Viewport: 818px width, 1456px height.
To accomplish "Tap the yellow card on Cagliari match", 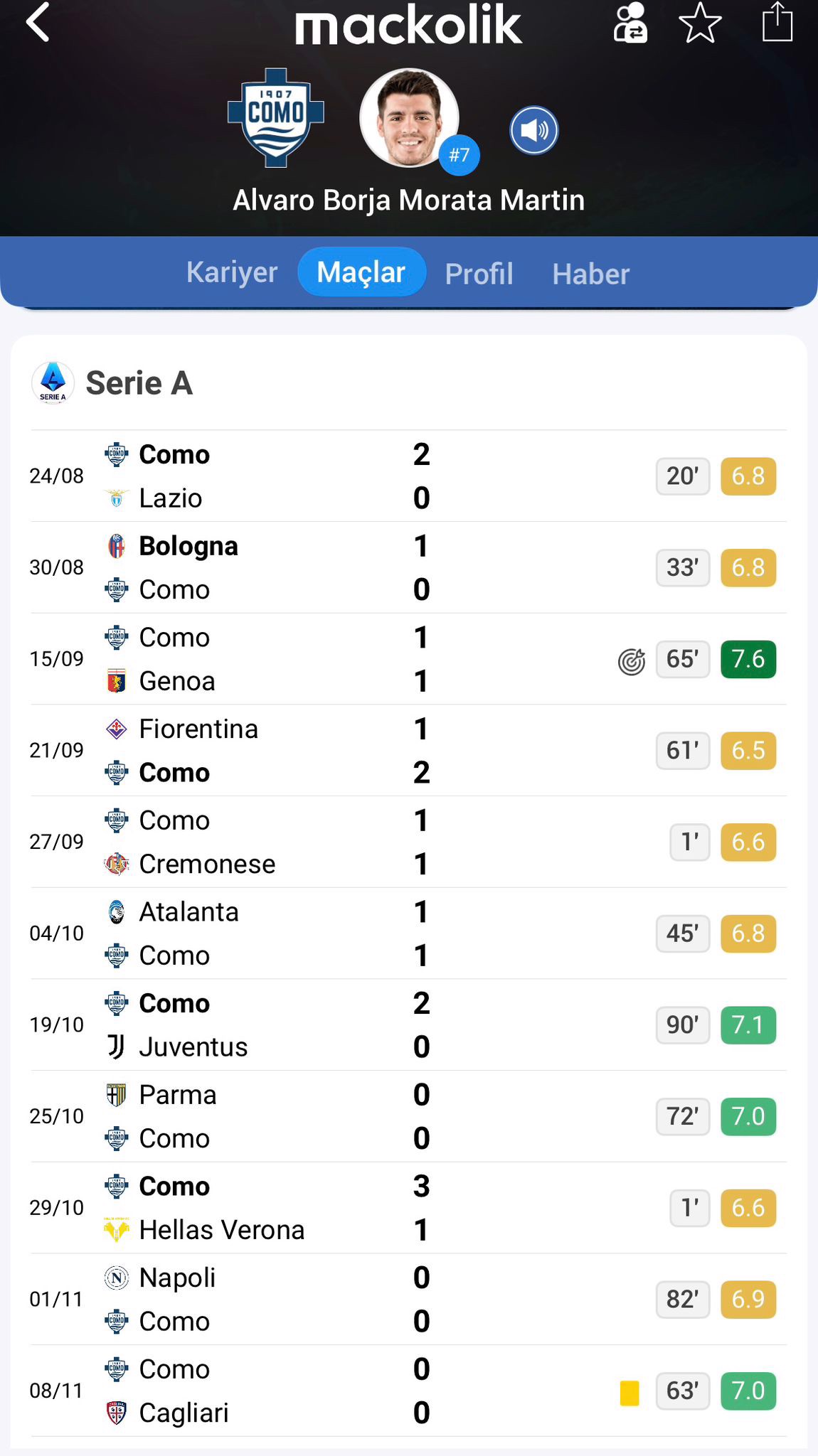I will 630,1393.
